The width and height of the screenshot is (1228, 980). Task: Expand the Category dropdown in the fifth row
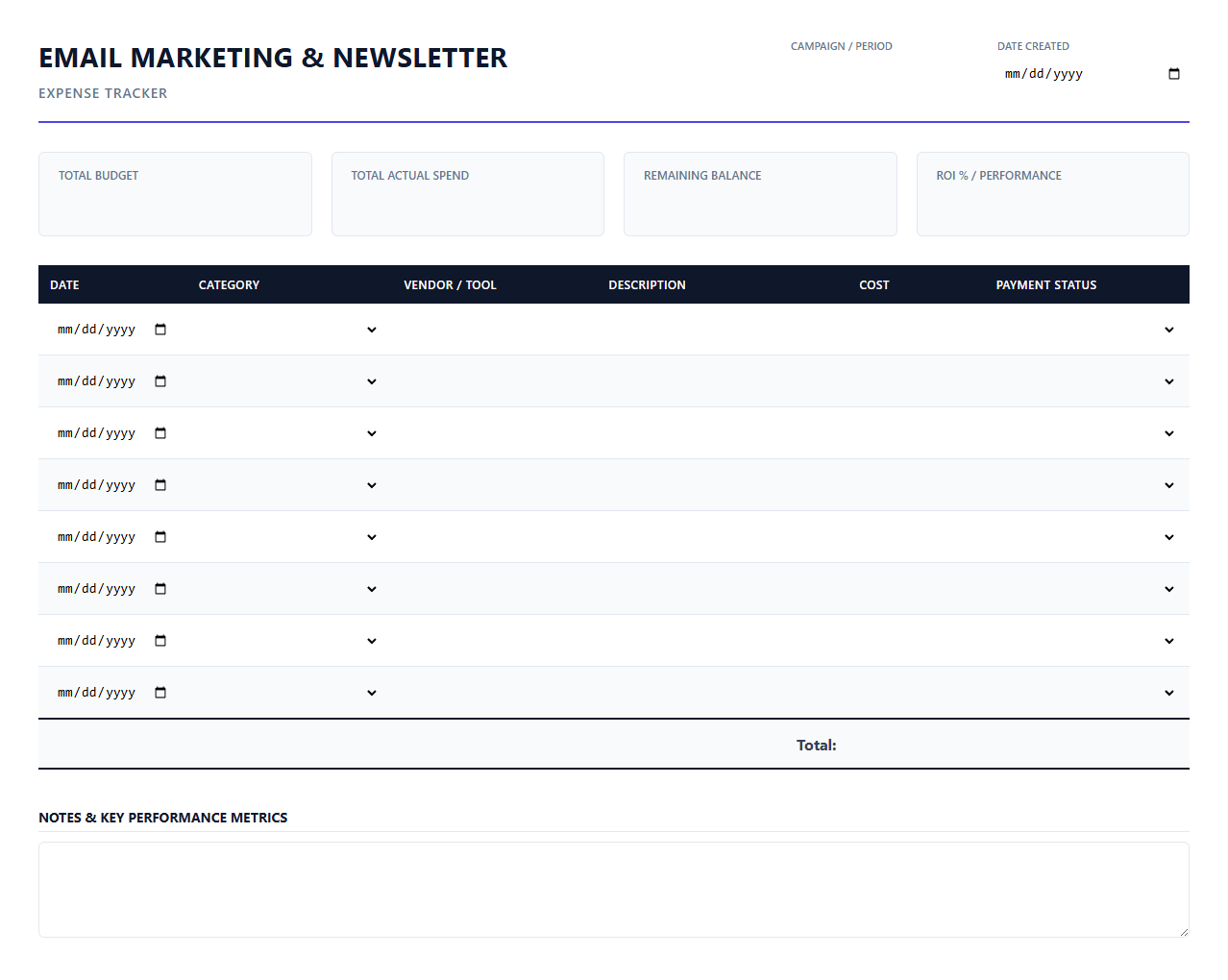tap(288, 537)
